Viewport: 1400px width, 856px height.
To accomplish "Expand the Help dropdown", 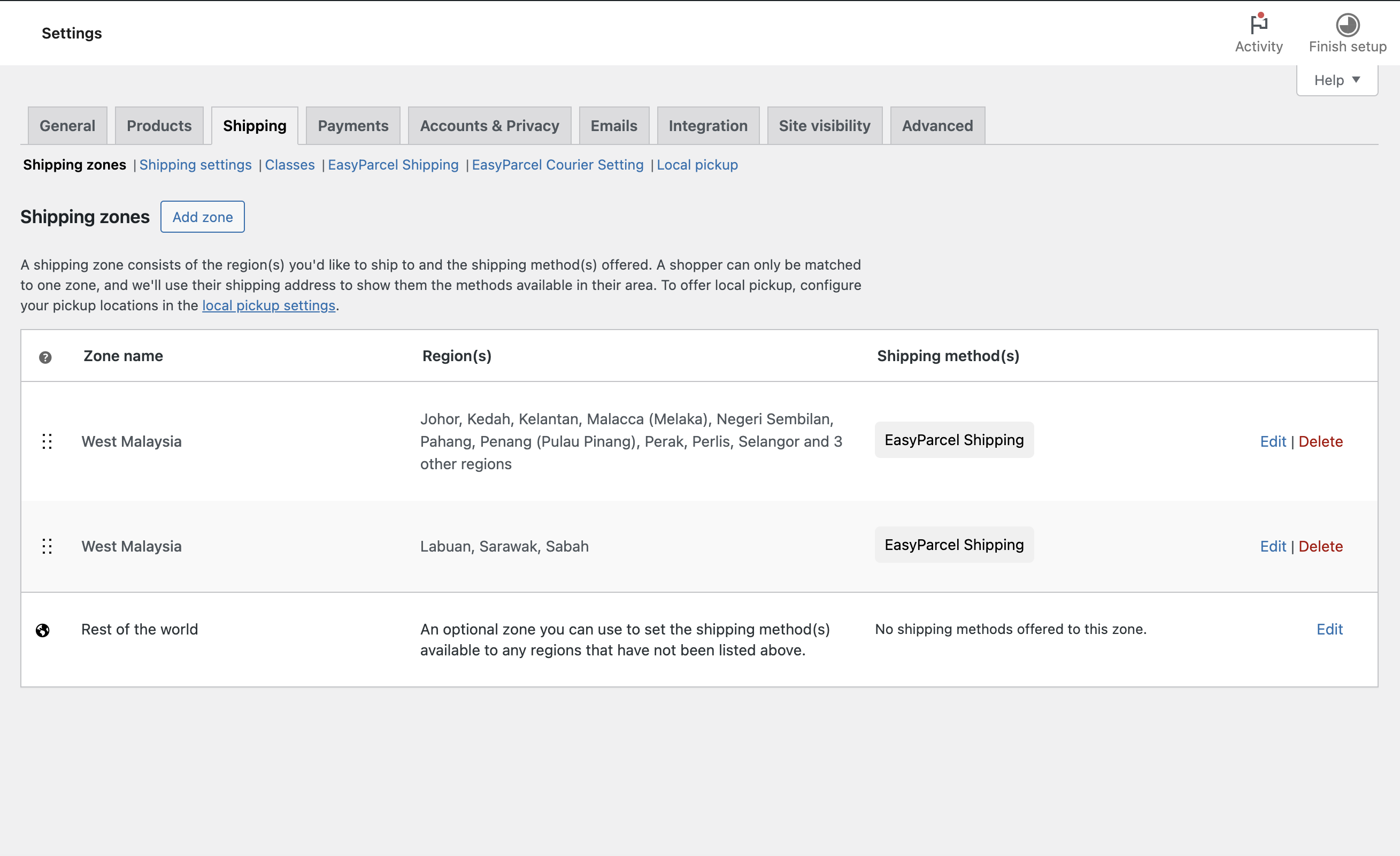I will pos(1336,80).
